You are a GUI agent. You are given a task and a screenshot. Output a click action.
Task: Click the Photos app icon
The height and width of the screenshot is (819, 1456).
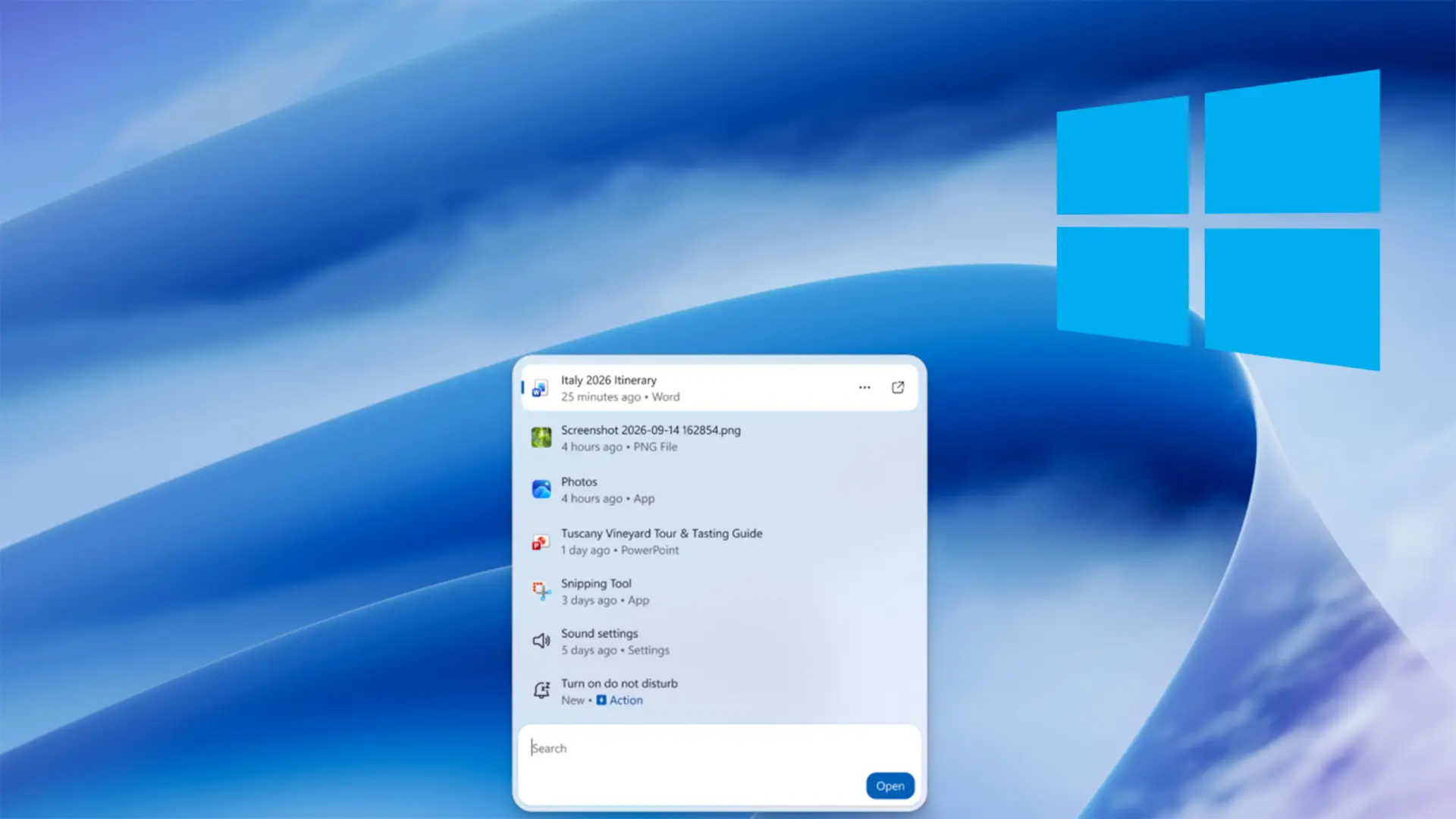coord(541,489)
